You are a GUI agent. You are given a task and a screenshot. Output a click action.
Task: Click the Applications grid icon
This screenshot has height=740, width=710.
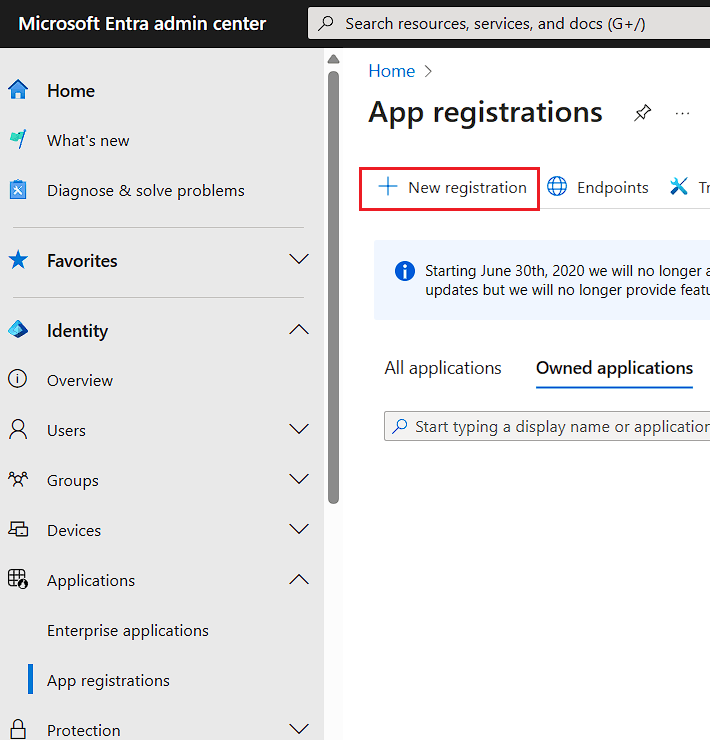[x=18, y=579]
